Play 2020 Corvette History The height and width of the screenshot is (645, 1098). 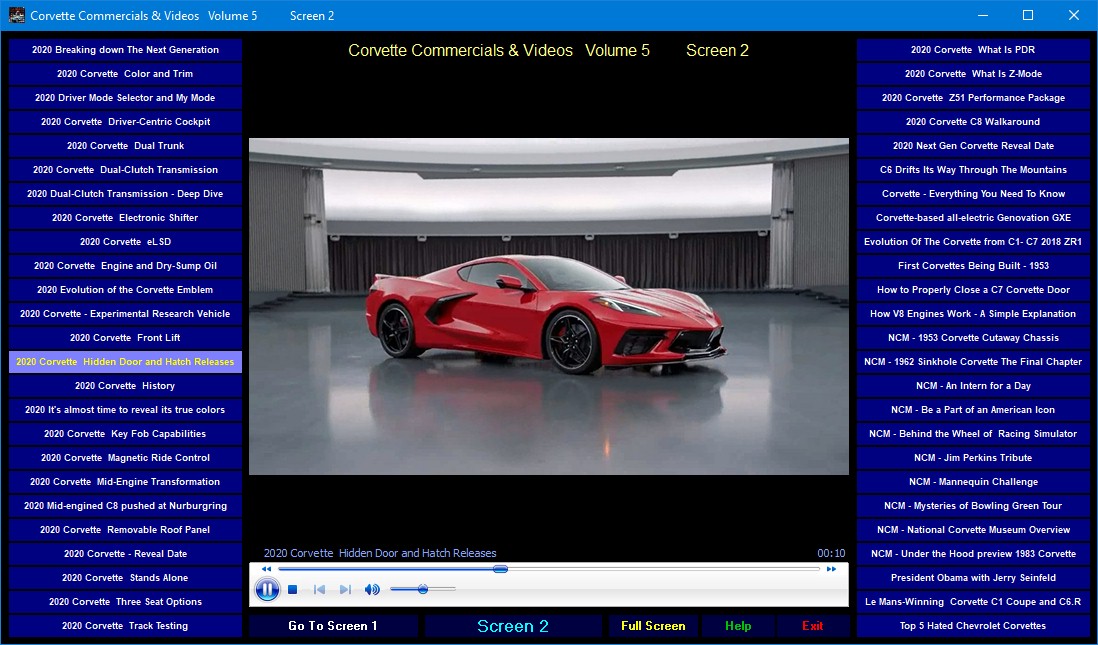tap(125, 386)
